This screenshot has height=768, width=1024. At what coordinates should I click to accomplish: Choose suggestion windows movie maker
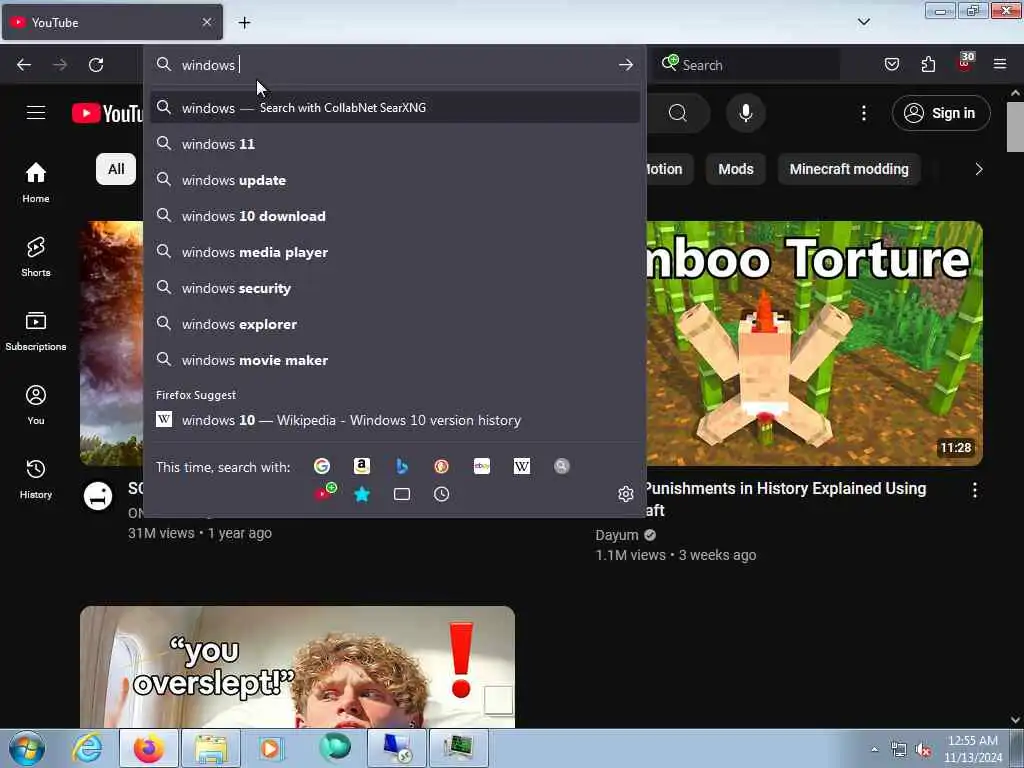[x=395, y=359]
